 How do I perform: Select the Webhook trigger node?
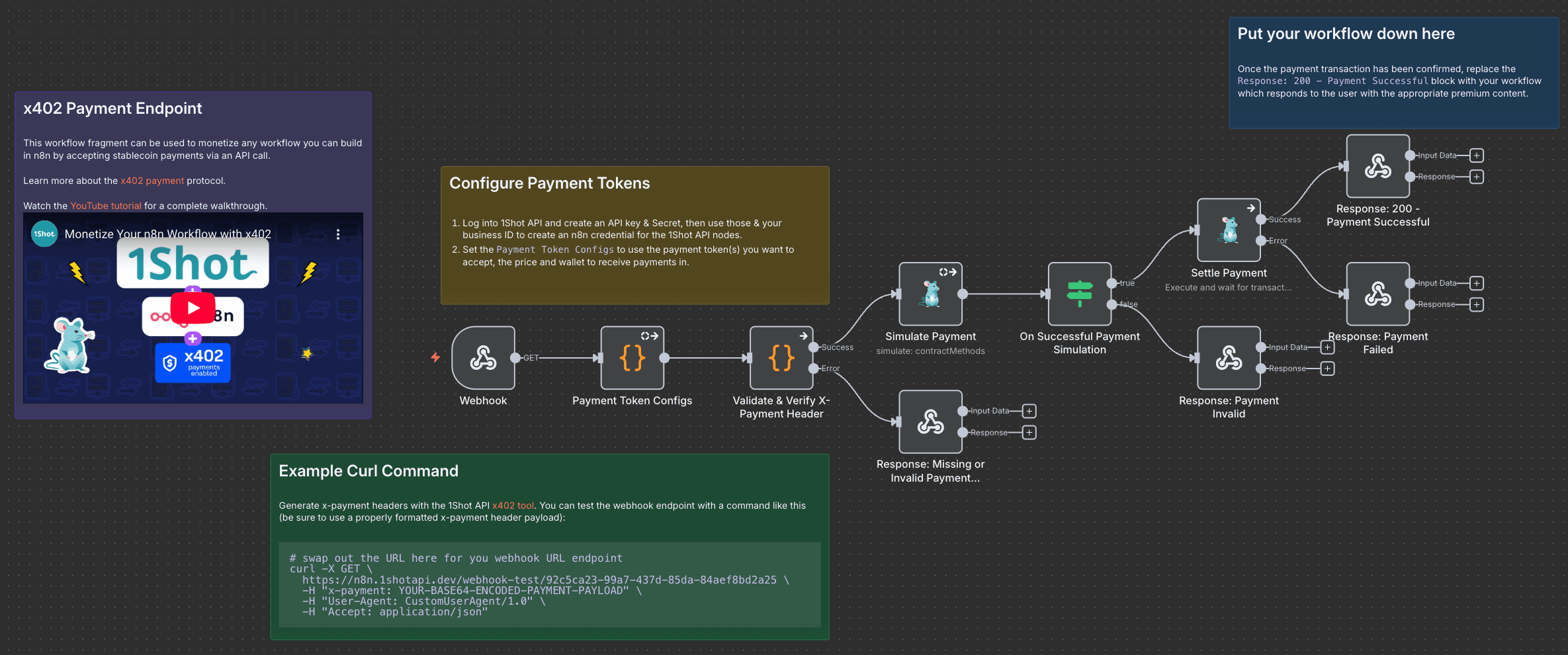(x=483, y=358)
